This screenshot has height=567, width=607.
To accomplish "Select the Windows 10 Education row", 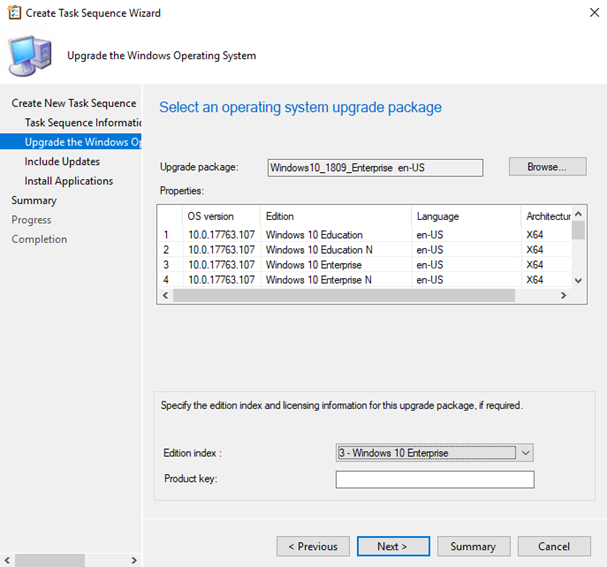I will point(365,235).
